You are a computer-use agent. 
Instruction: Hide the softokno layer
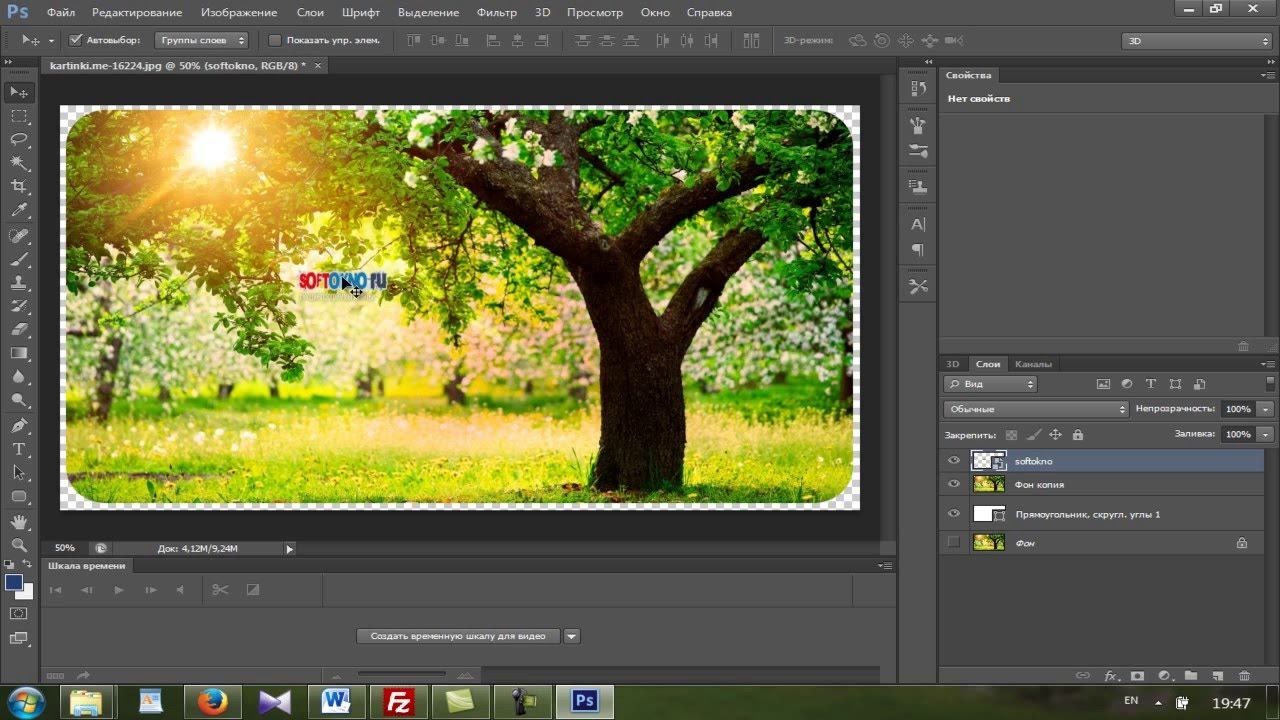pyautogui.click(x=954, y=461)
